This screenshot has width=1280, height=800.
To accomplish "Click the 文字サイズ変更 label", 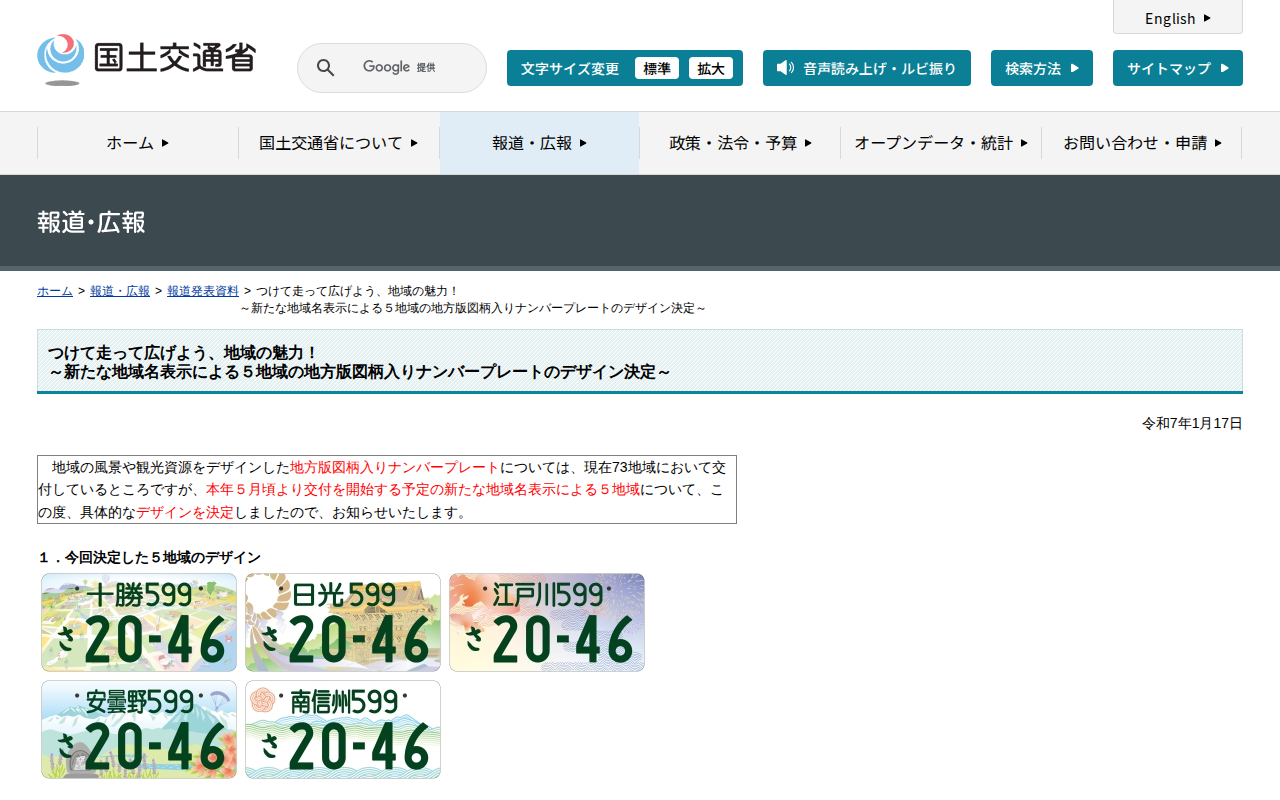I will 570,69.
